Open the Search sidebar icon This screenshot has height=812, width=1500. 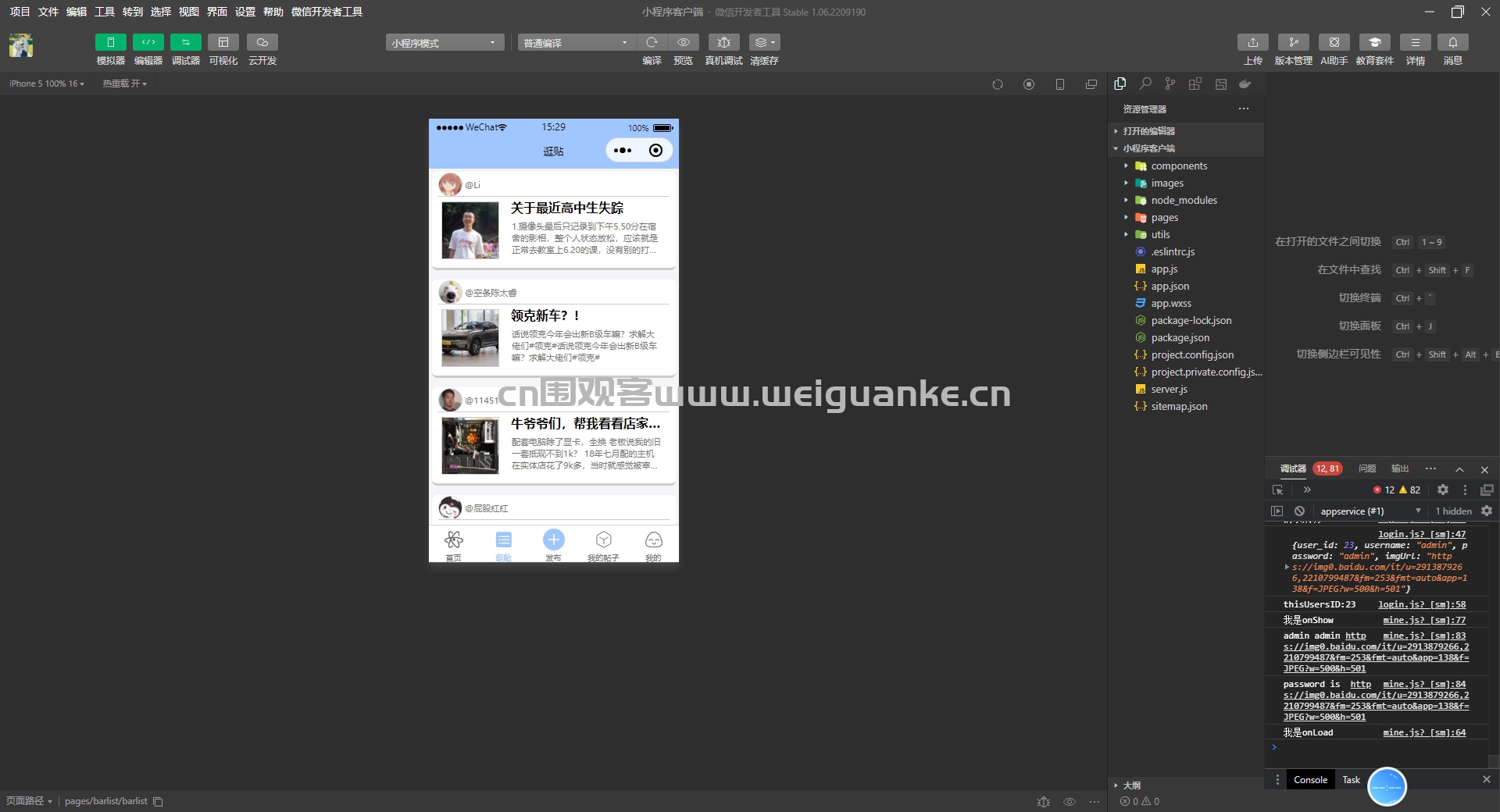(x=1145, y=84)
